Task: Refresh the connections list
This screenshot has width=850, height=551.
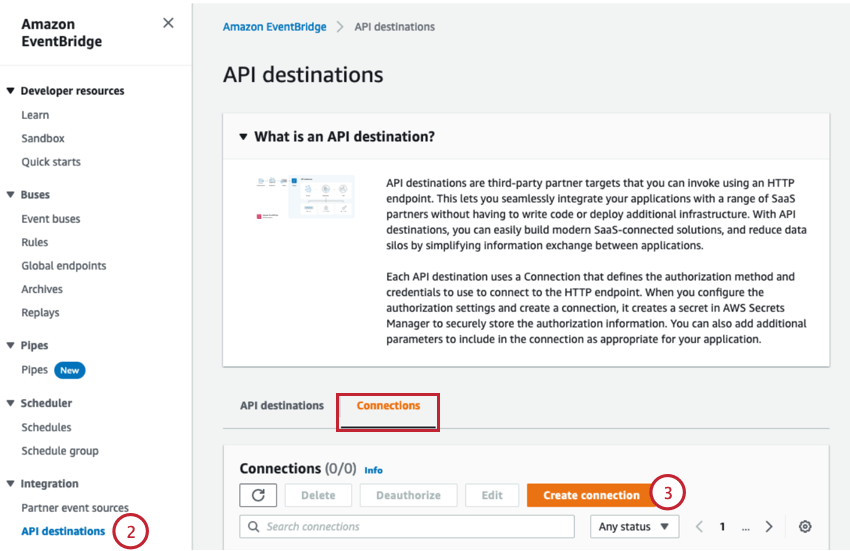Action: 258,495
